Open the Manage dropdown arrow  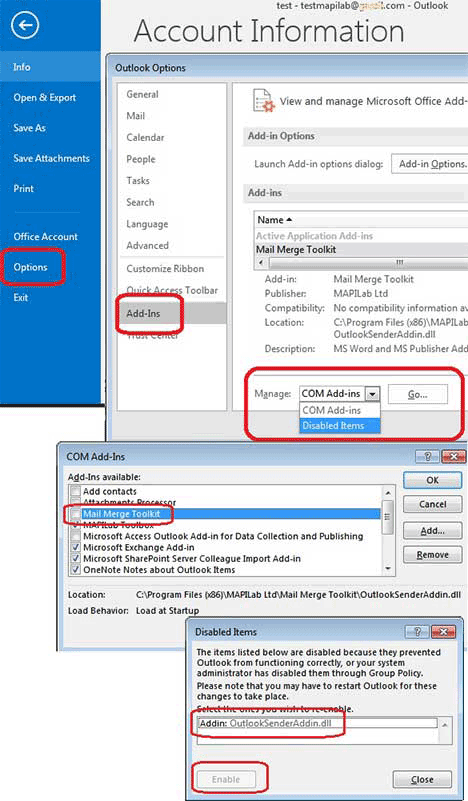(x=373, y=394)
